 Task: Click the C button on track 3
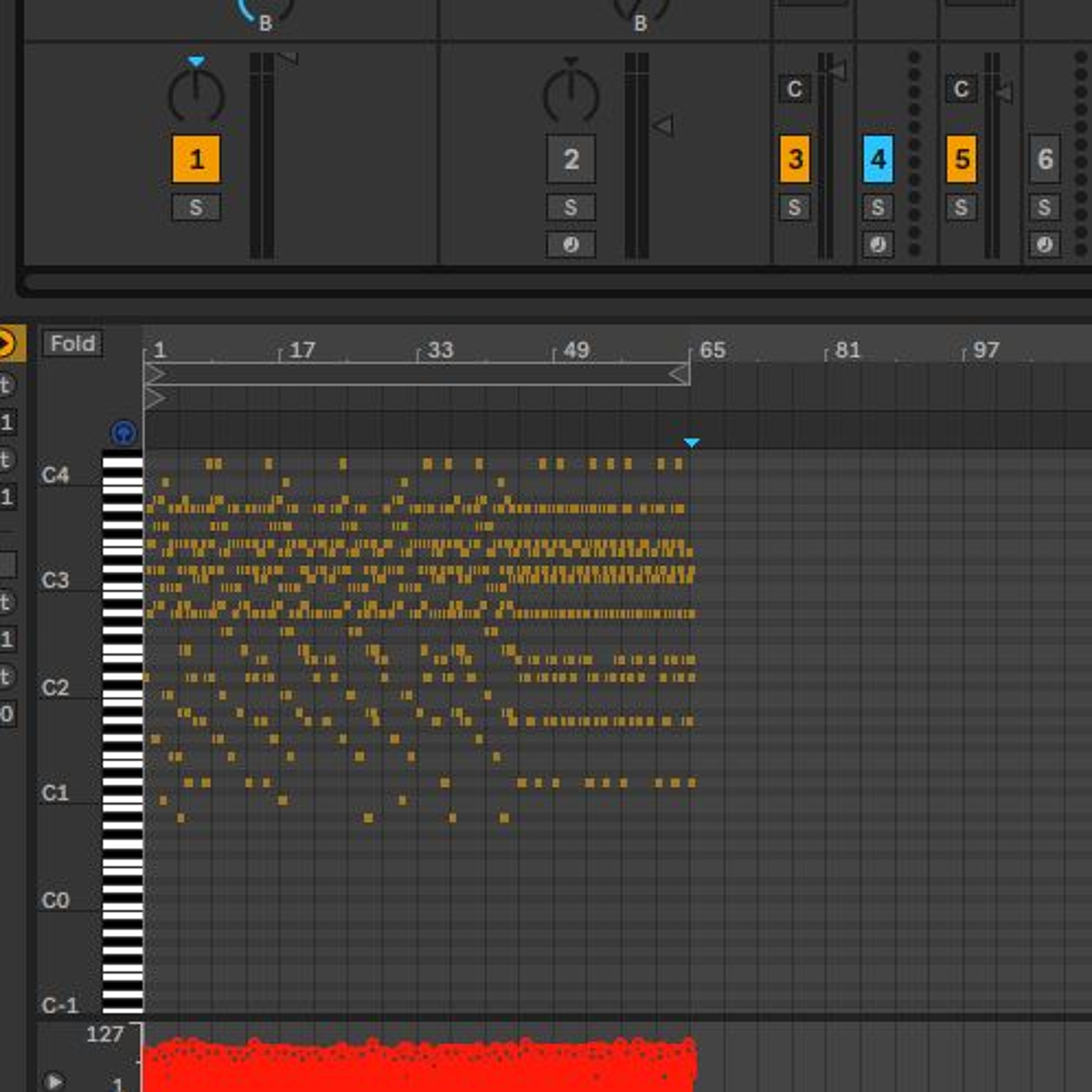(794, 89)
